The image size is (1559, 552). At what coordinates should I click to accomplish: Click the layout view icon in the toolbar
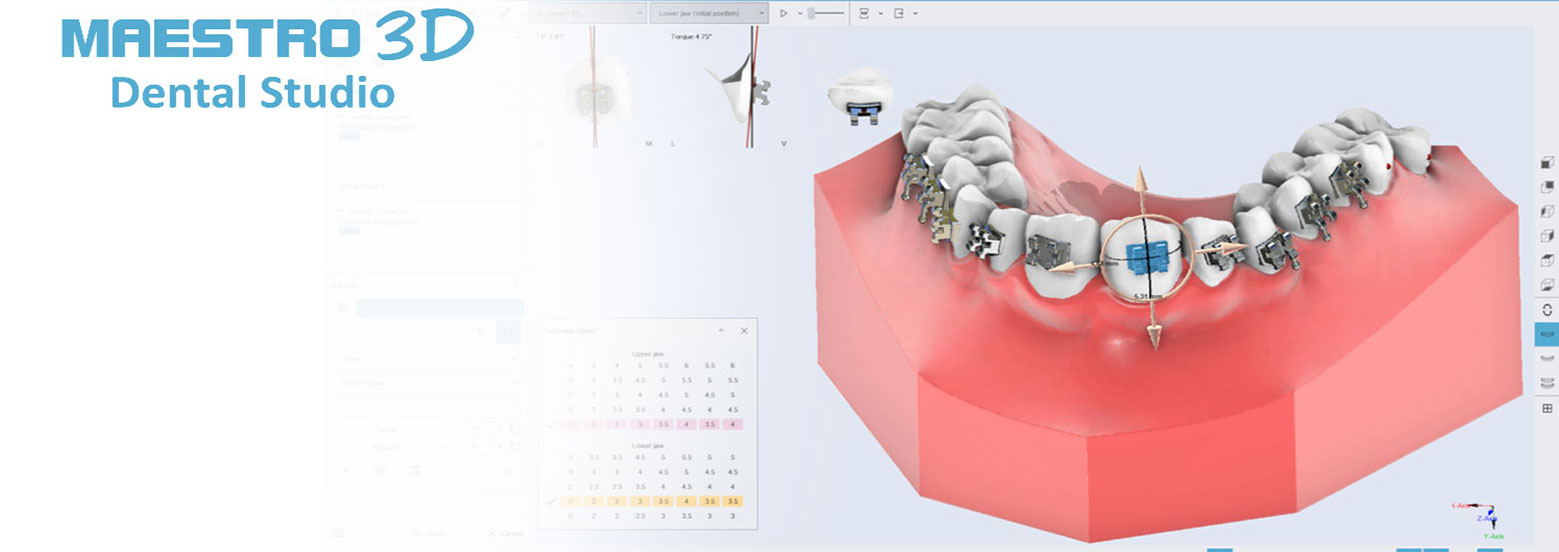click(x=864, y=13)
